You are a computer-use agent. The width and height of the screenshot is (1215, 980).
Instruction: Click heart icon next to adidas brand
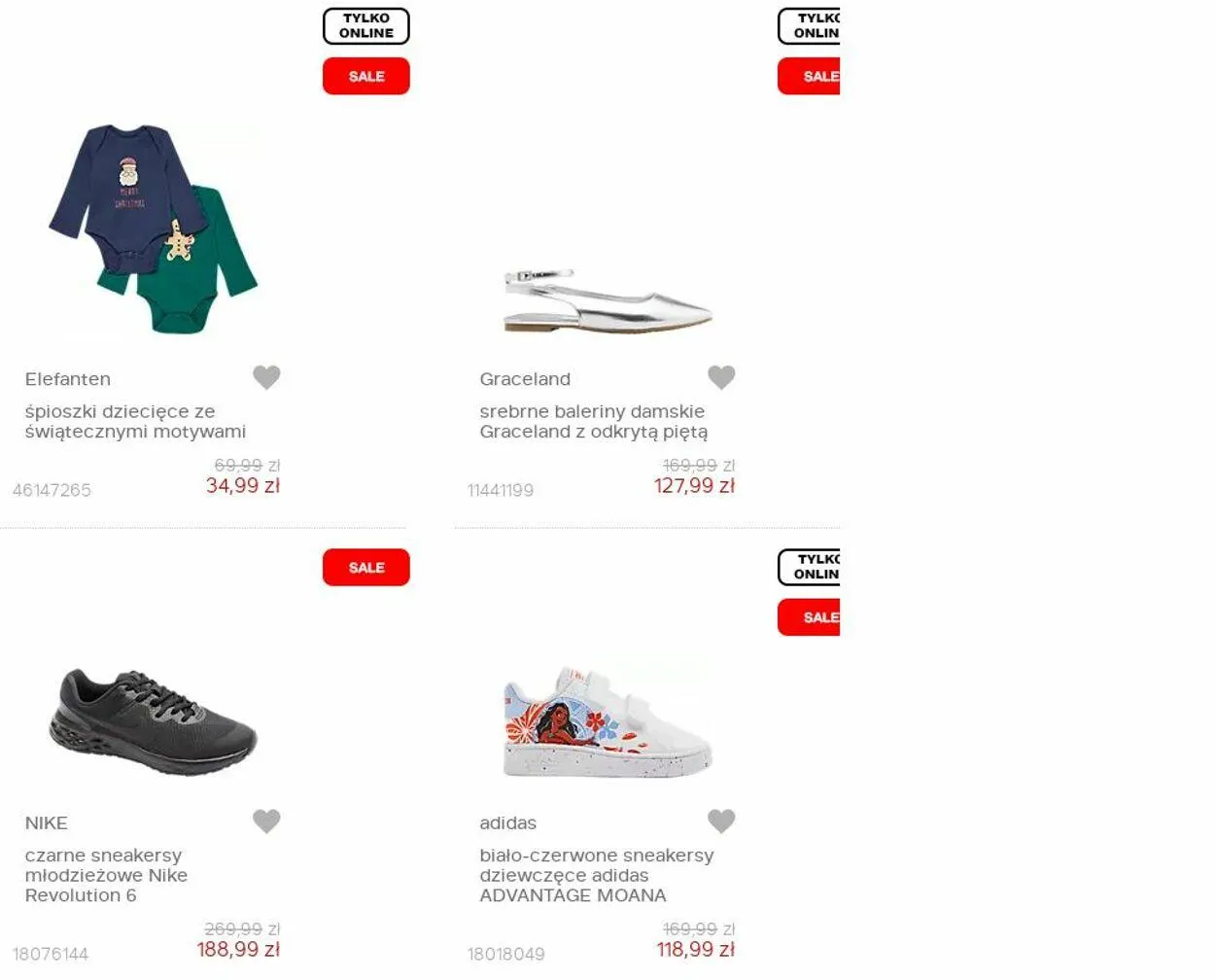[x=721, y=822]
